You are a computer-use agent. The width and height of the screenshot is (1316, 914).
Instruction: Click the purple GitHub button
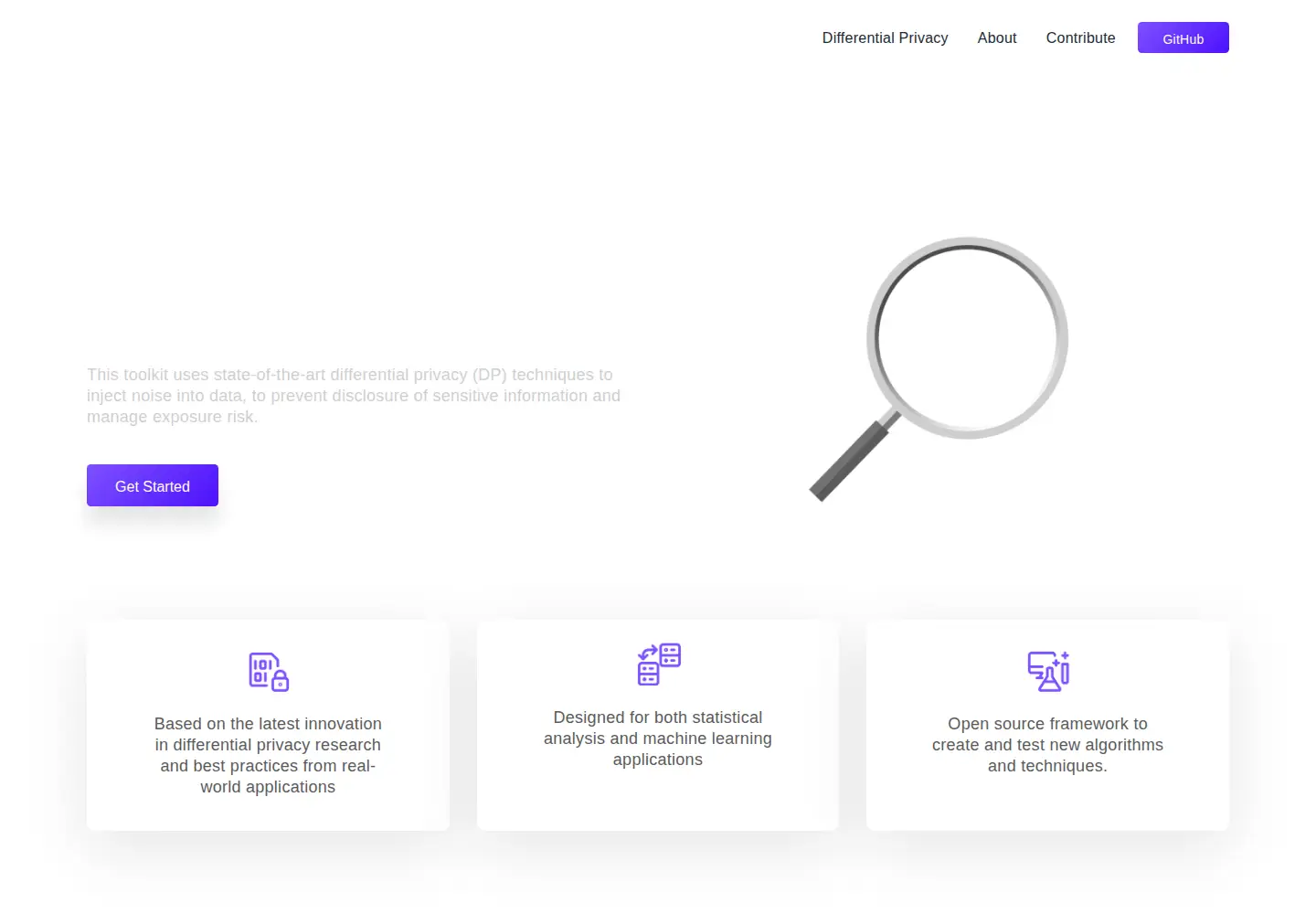point(1183,37)
